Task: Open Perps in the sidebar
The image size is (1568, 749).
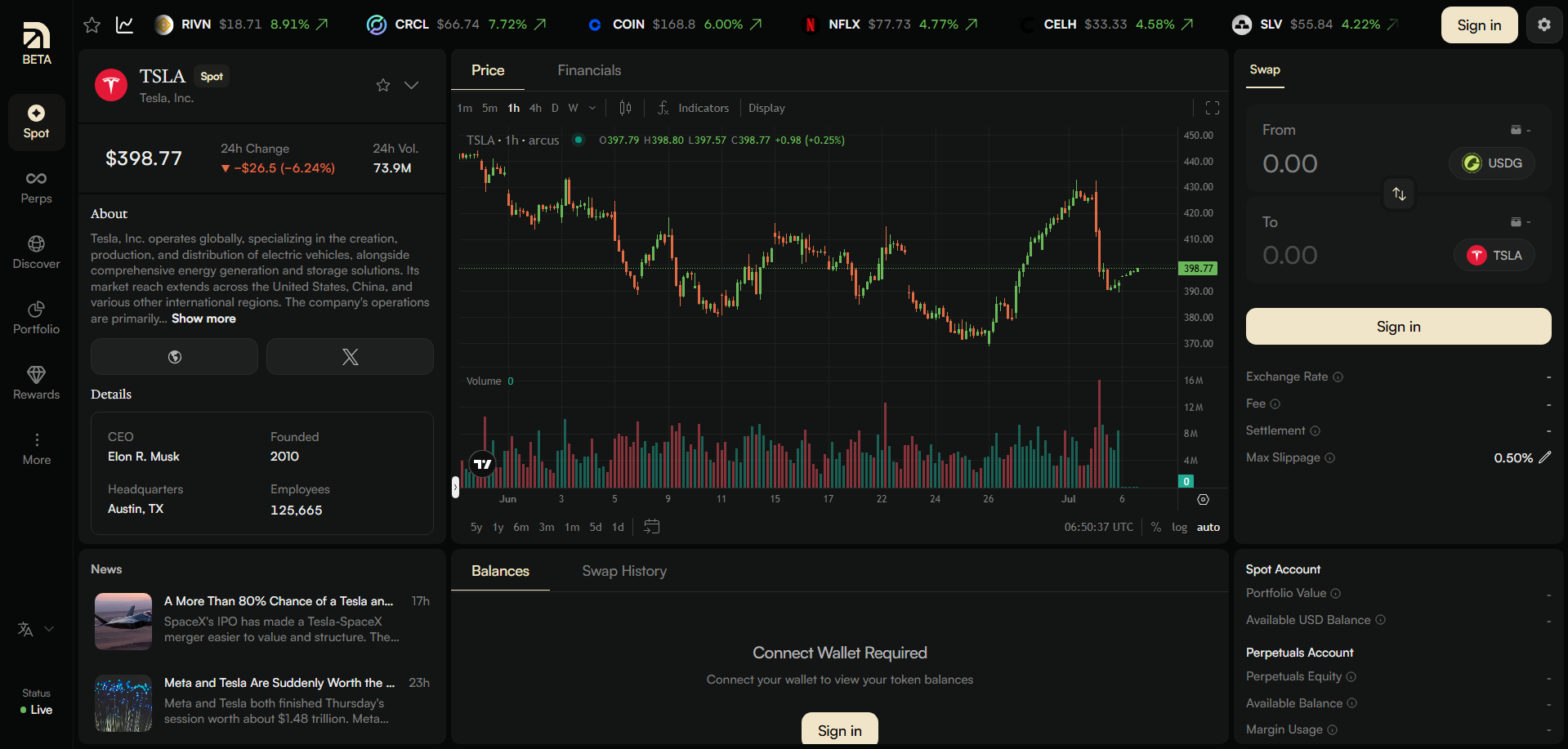Action: pyautogui.click(x=37, y=188)
